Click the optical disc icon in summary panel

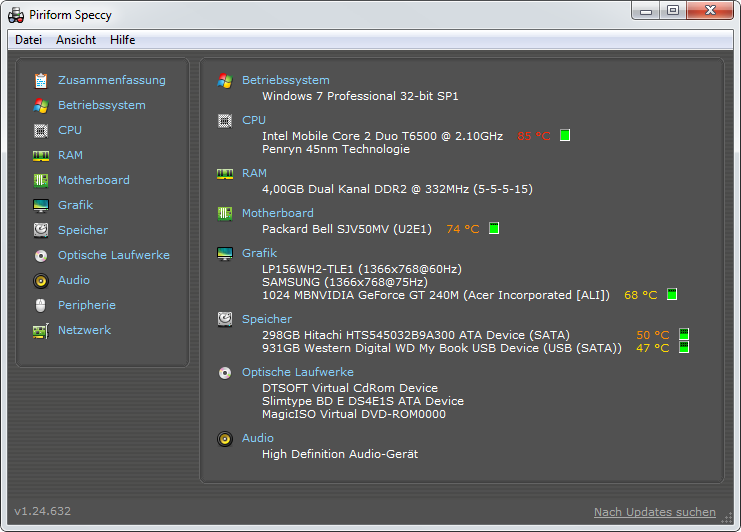point(225,373)
